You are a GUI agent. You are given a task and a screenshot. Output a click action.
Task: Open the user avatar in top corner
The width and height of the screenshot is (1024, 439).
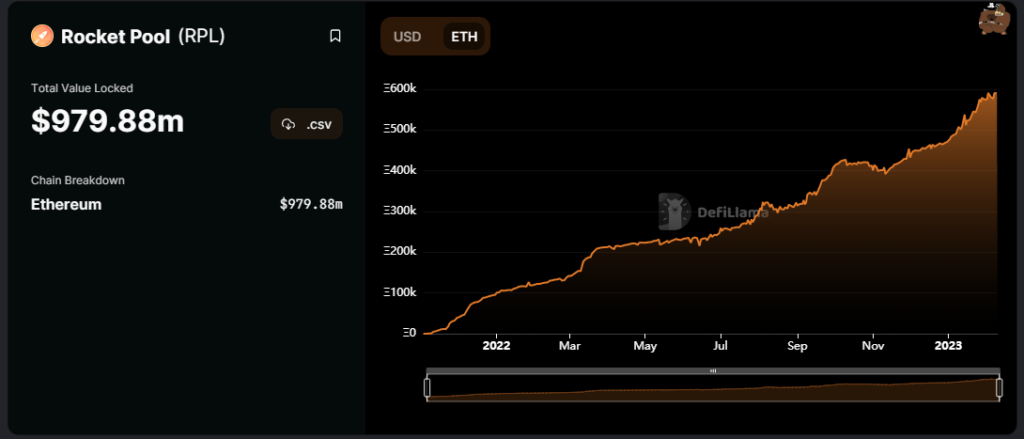992,19
